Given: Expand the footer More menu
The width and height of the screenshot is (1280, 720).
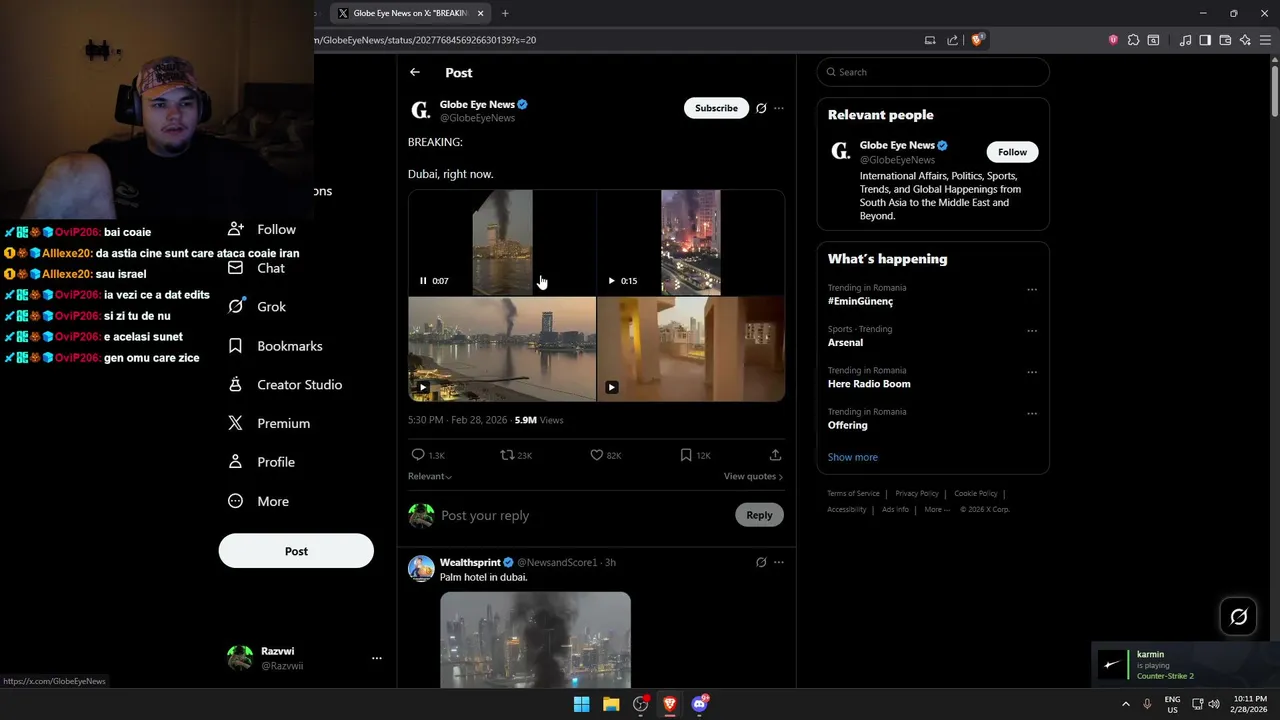Looking at the screenshot, I should (936, 509).
